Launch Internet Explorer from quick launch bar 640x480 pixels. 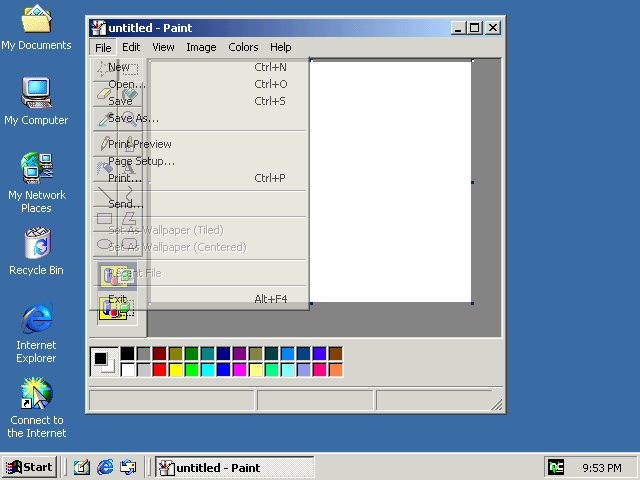[105, 467]
